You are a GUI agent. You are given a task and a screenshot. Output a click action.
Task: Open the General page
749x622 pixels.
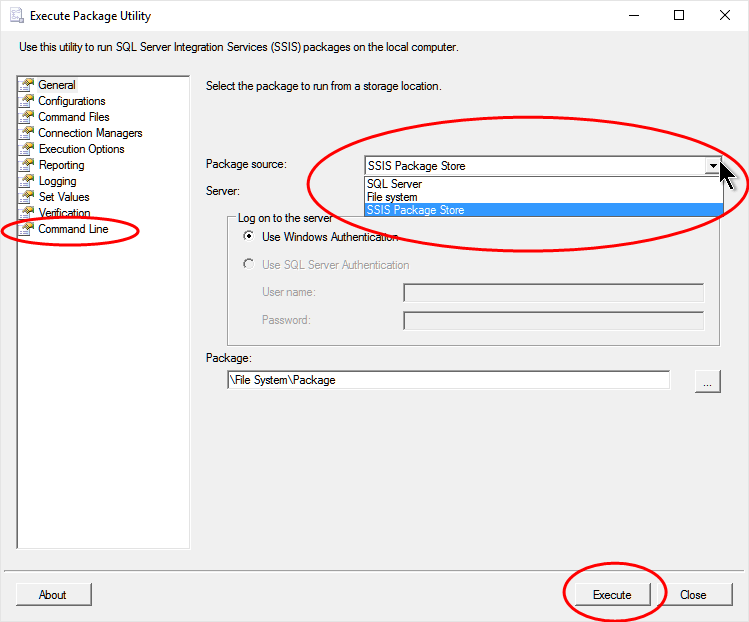point(57,85)
